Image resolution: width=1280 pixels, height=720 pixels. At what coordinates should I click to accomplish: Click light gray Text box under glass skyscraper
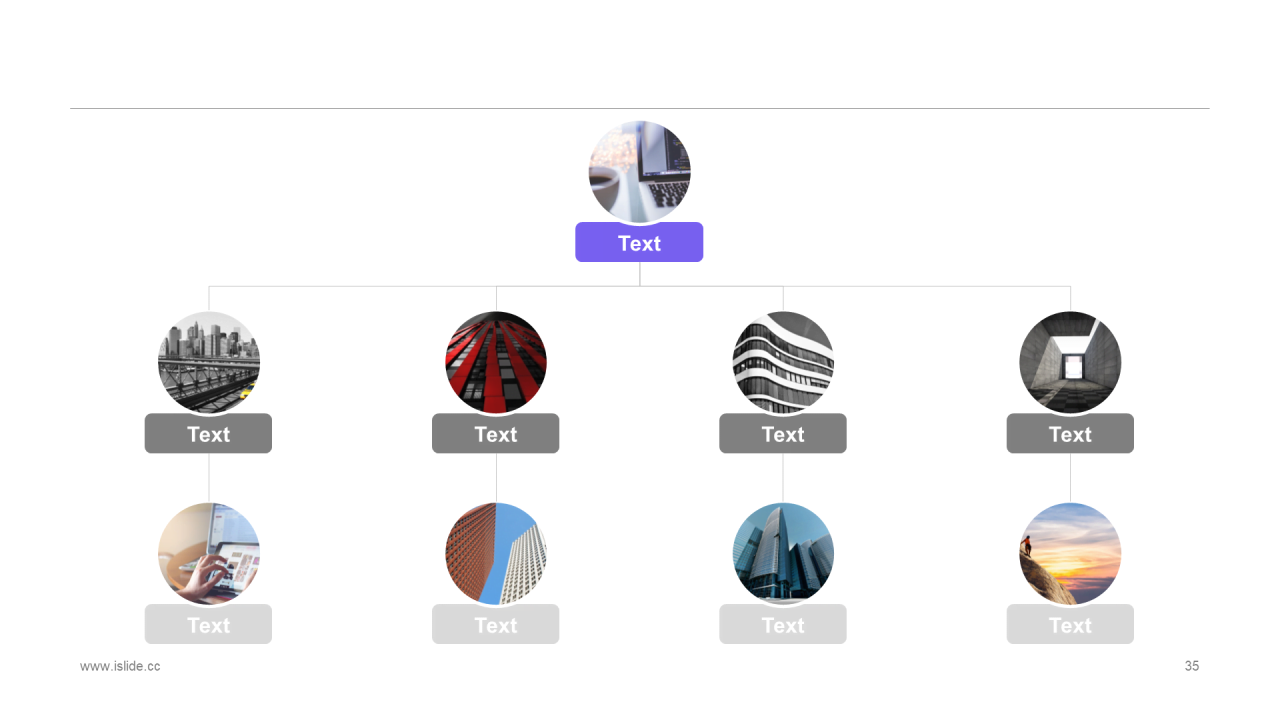tap(783, 624)
